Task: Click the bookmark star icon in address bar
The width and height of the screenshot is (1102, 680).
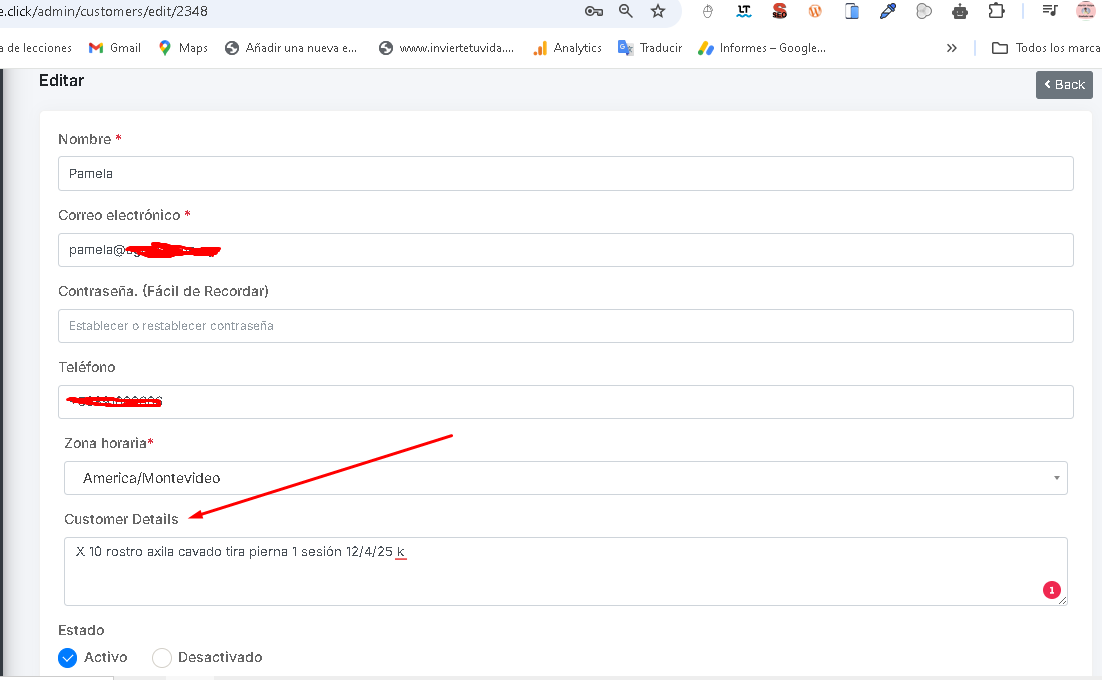Action: pyautogui.click(x=657, y=11)
